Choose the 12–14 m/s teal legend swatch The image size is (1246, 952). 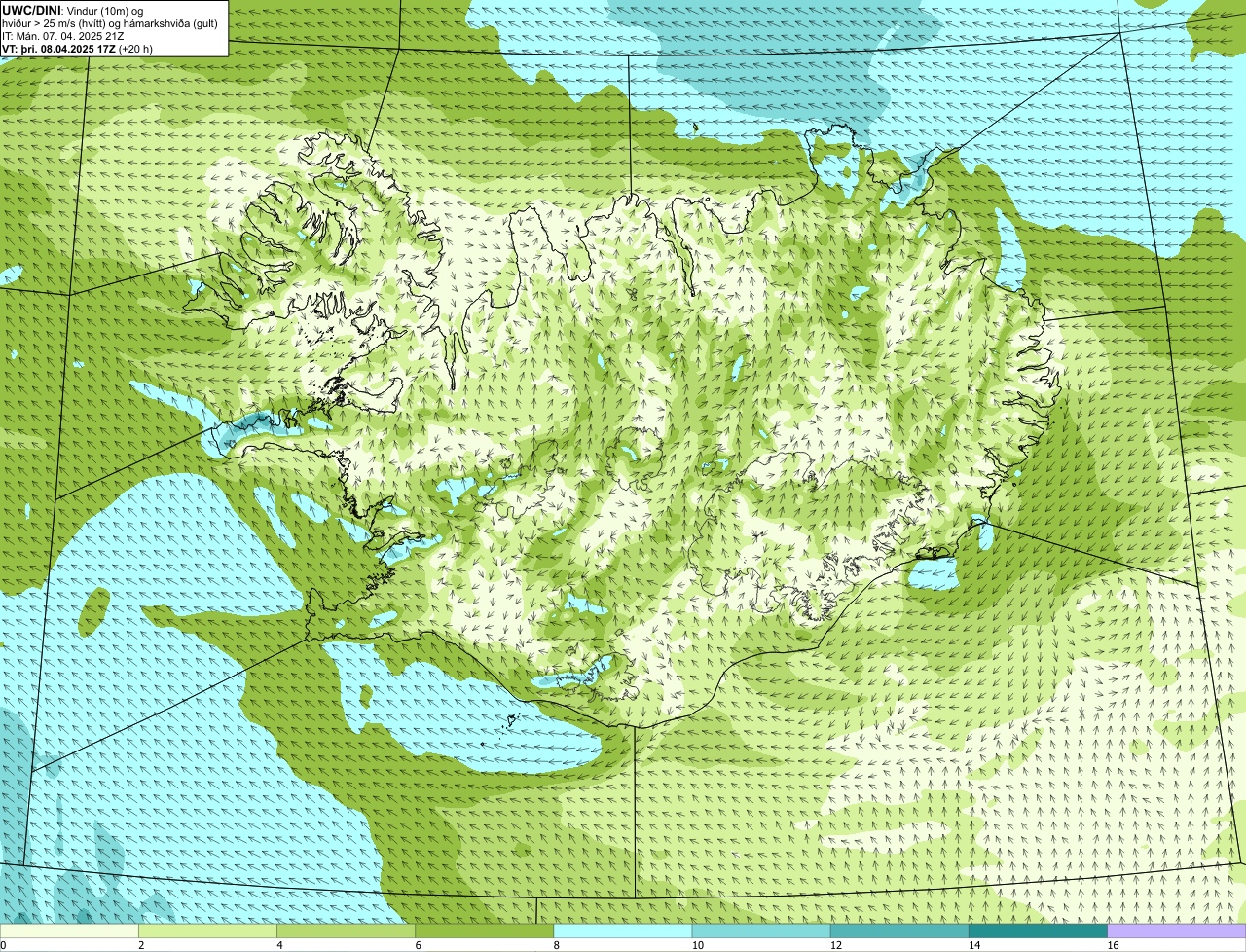(x=899, y=931)
